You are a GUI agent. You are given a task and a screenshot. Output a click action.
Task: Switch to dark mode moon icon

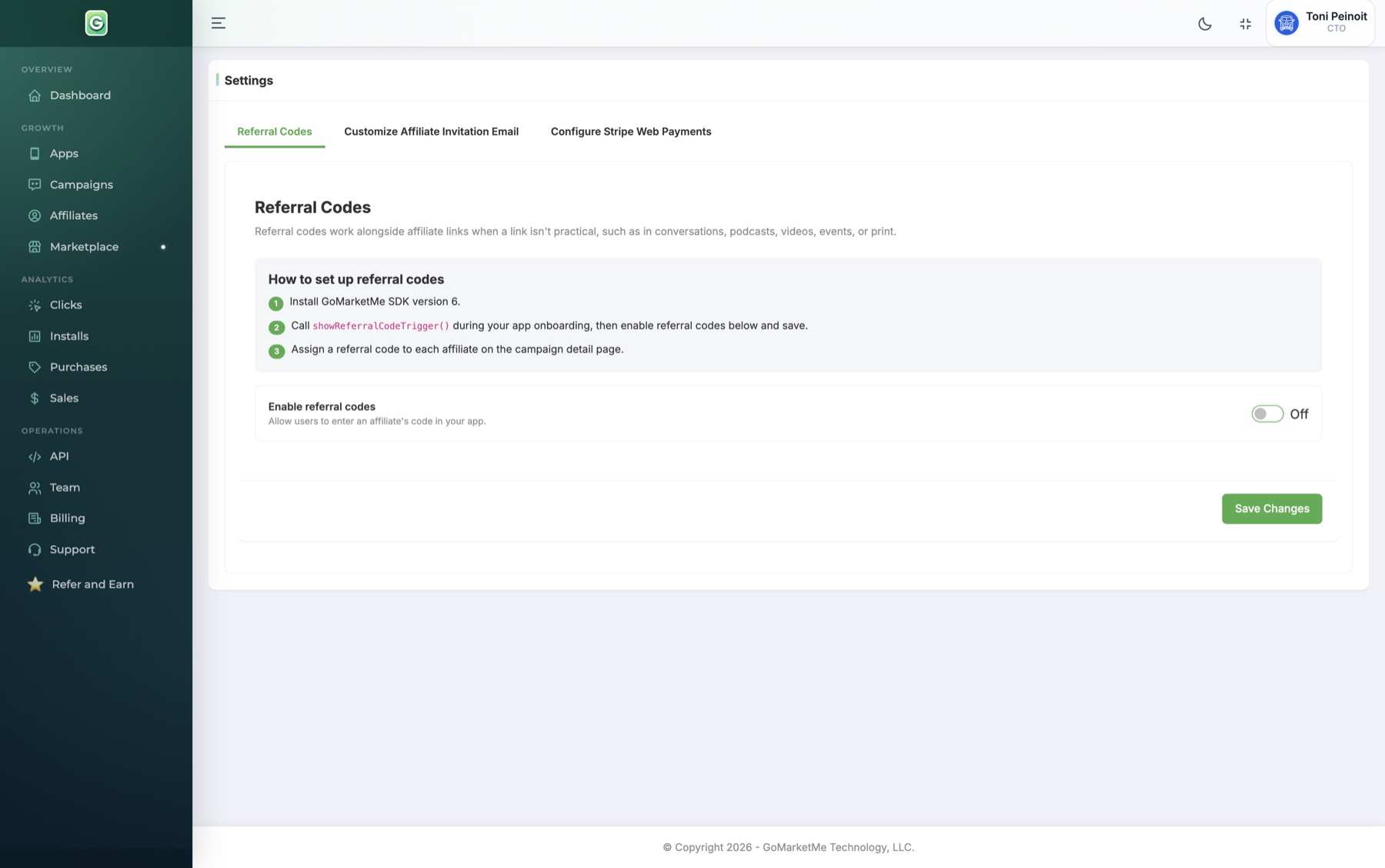1205,24
